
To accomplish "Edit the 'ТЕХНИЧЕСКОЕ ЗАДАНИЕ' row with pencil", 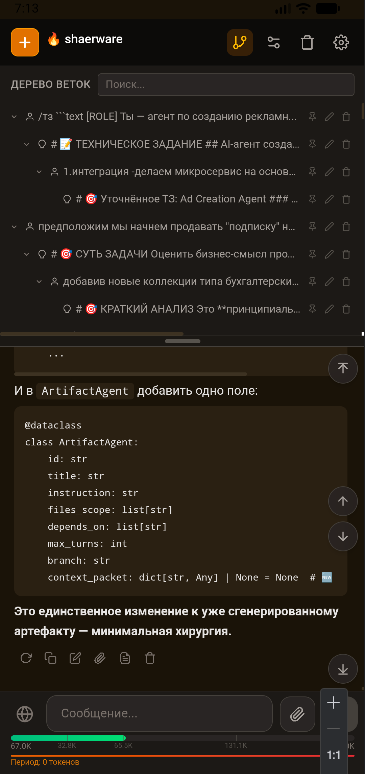I will (329, 144).
